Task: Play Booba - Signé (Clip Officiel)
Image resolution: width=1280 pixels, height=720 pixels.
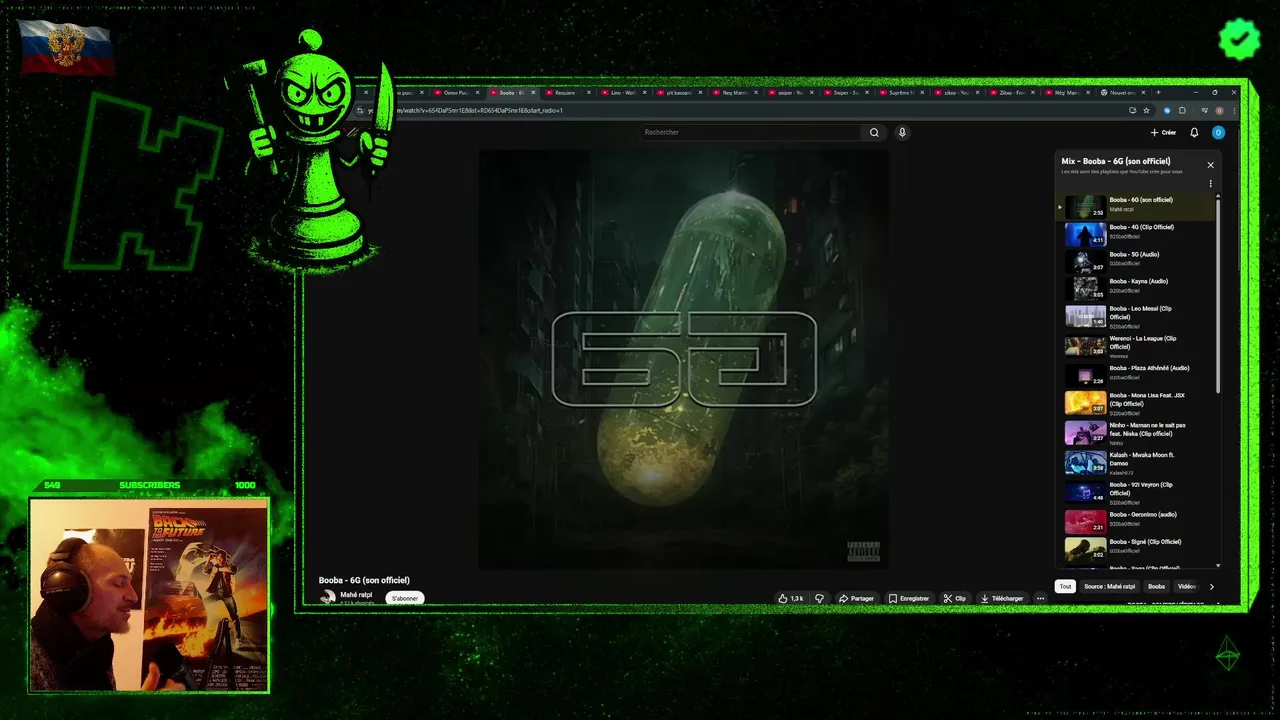Action: pos(1137,548)
